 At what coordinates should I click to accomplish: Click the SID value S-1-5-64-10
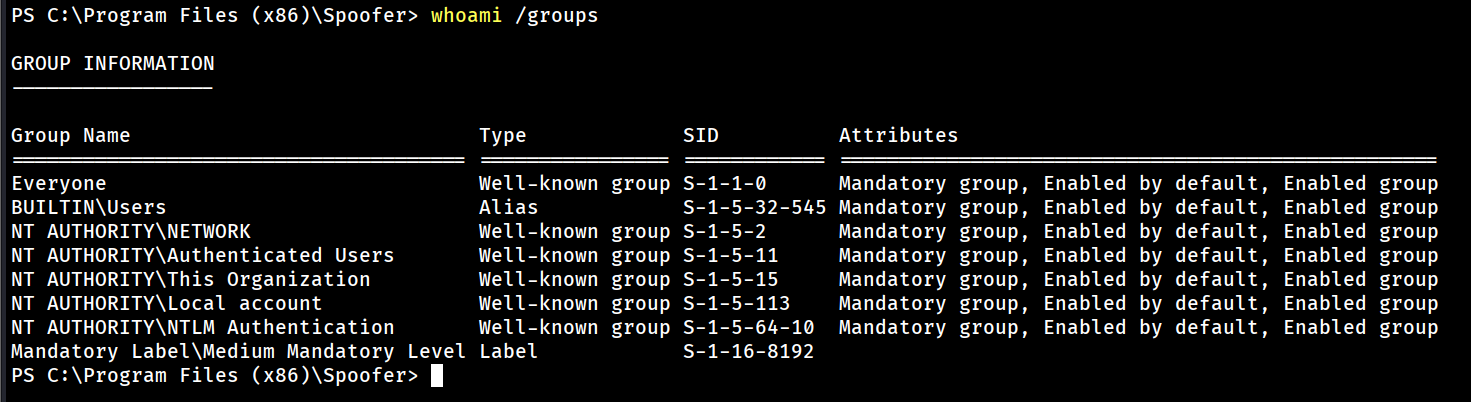point(749,328)
